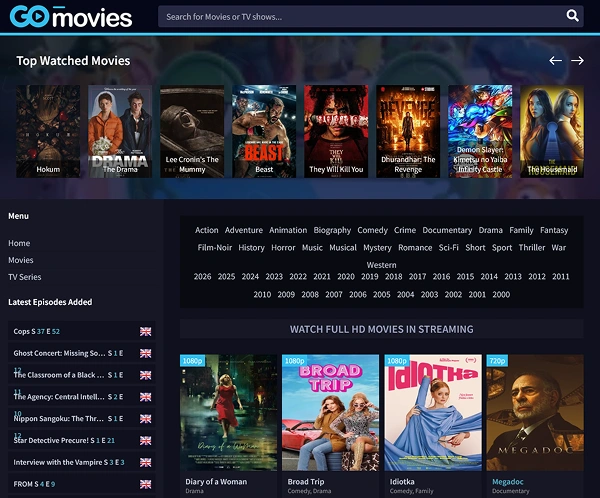The height and width of the screenshot is (498, 600).
Task: Filter by Documentary genre link
Action: click(447, 230)
